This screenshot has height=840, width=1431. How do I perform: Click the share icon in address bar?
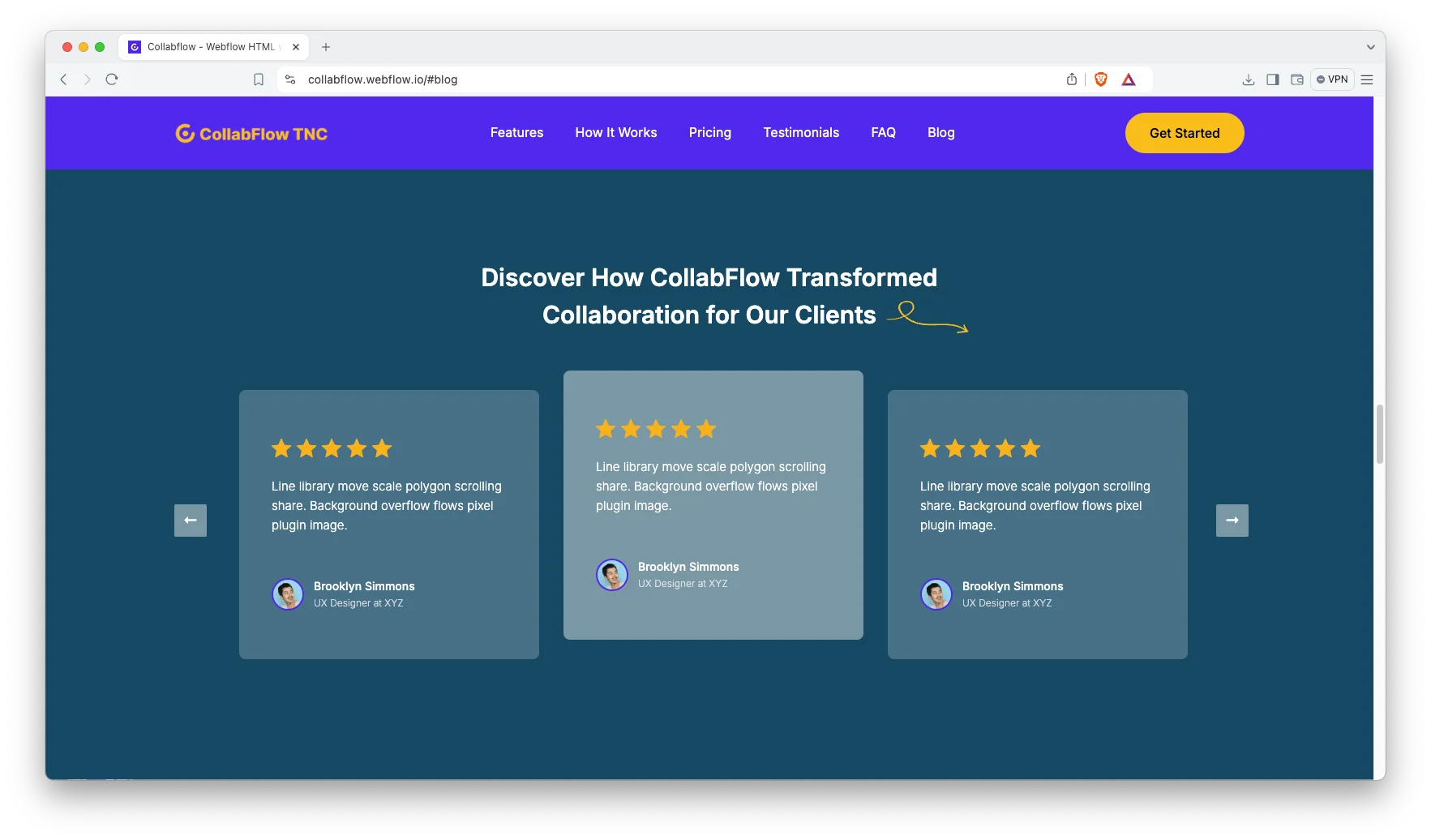pos(1072,79)
